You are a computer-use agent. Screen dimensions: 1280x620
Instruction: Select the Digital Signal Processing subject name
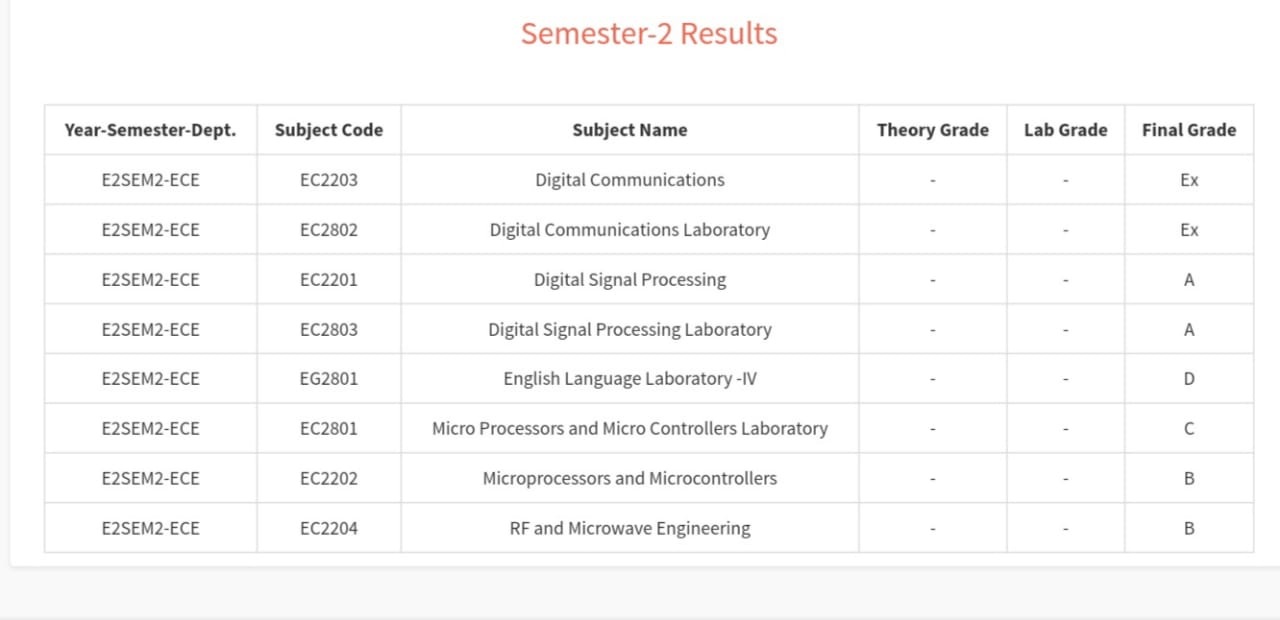(x=630, y=280)
